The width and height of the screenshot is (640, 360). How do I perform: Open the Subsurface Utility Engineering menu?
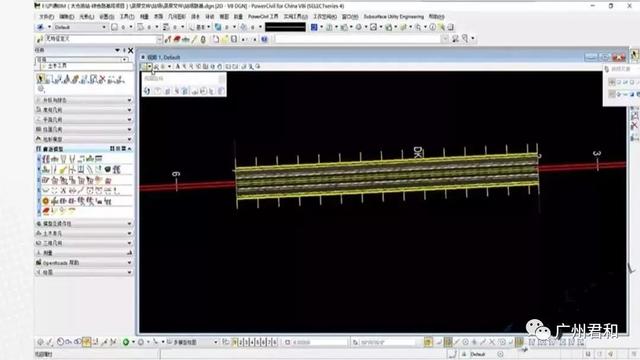[393, 17]
